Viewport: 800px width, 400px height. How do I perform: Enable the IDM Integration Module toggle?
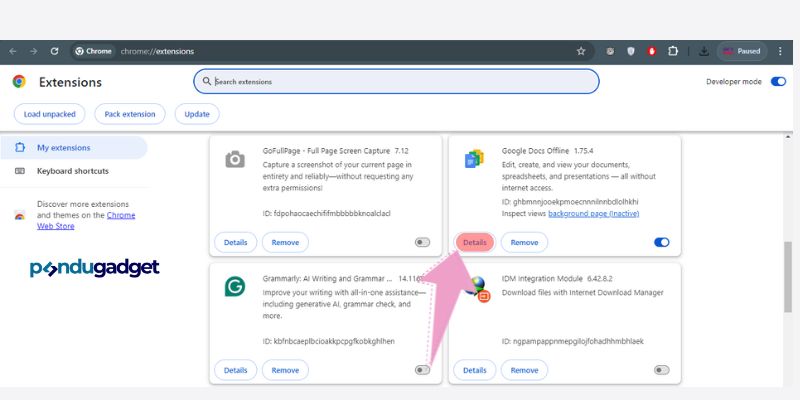[x=661, y=370]
